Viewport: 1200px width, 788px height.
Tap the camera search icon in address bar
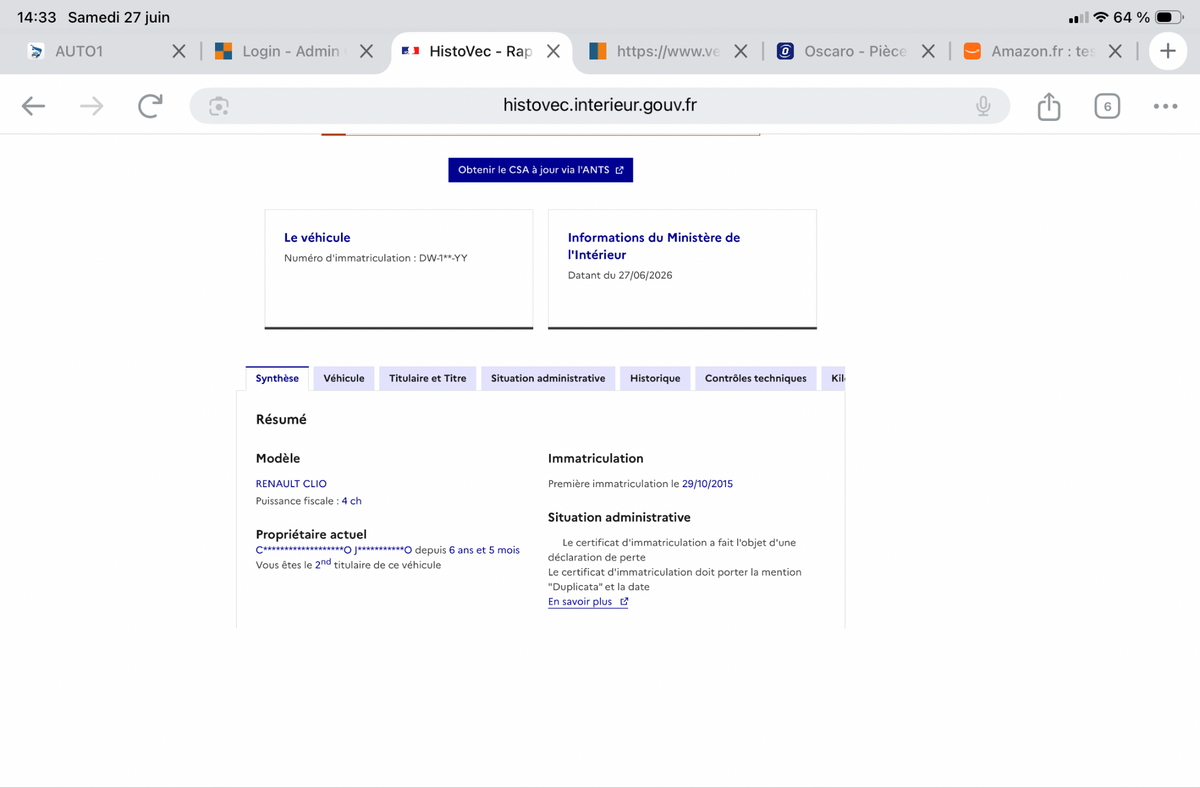(219, 106)
